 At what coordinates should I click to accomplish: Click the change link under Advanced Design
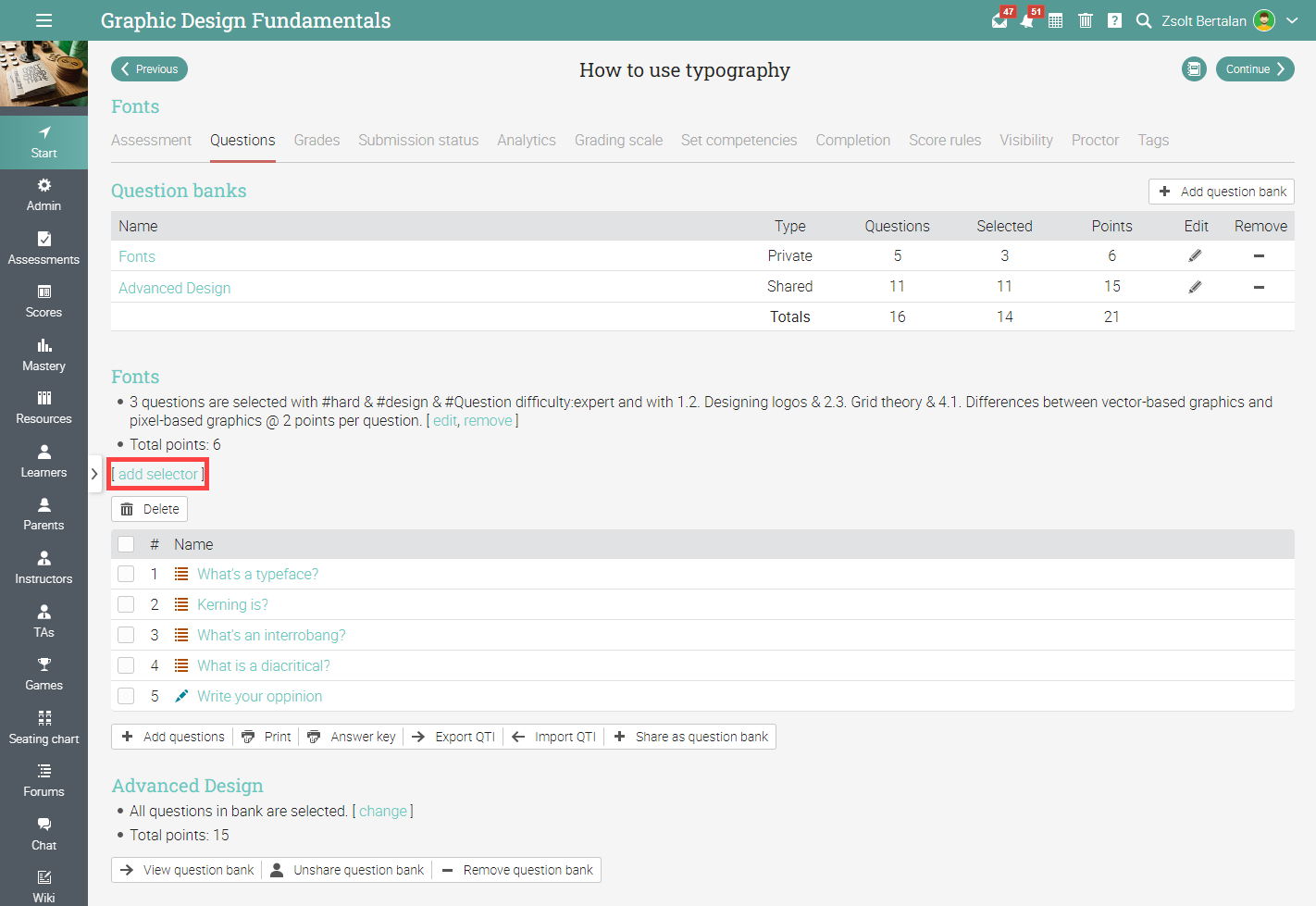coord(383,811)
